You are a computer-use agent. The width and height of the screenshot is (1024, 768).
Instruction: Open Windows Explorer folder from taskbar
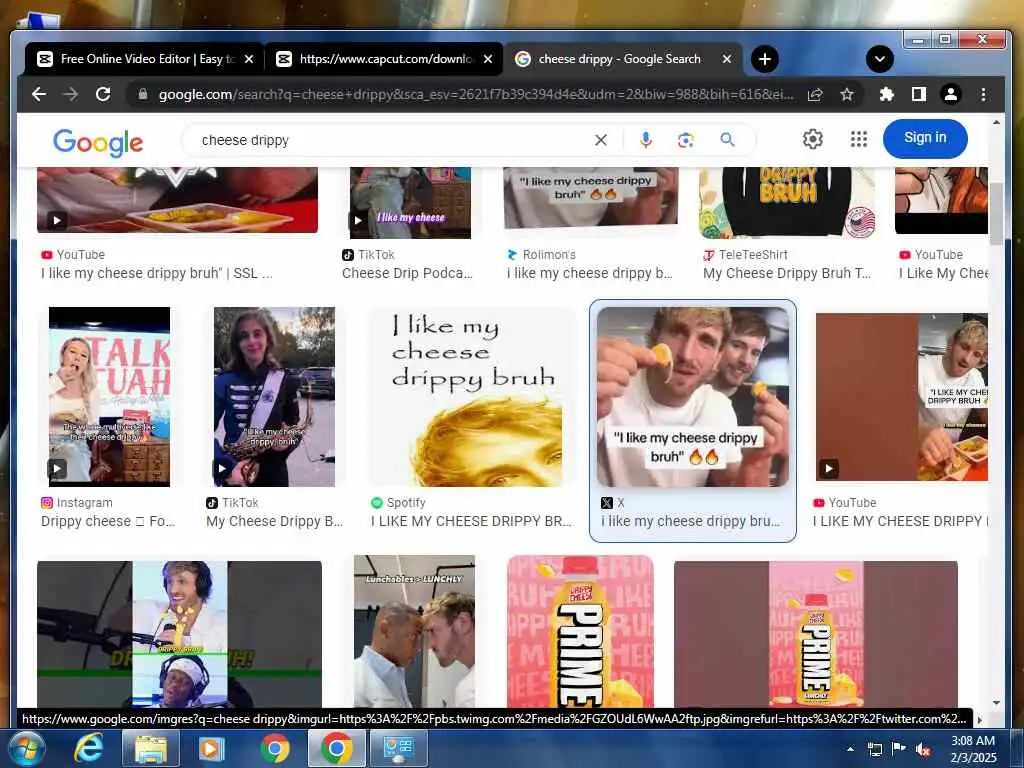coord(151,748)
